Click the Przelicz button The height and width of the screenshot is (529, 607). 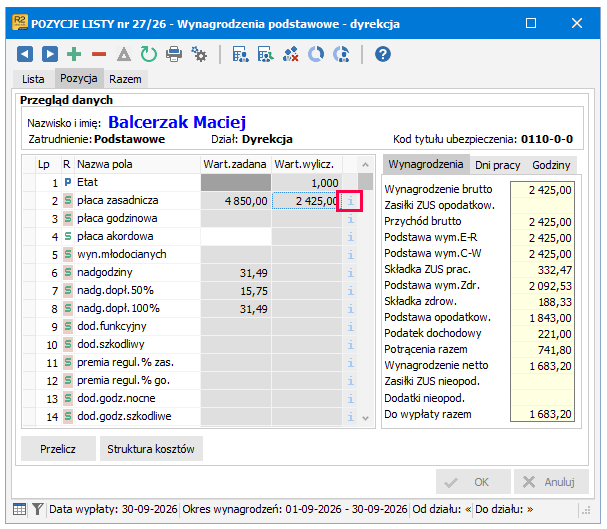click(58, 449)
